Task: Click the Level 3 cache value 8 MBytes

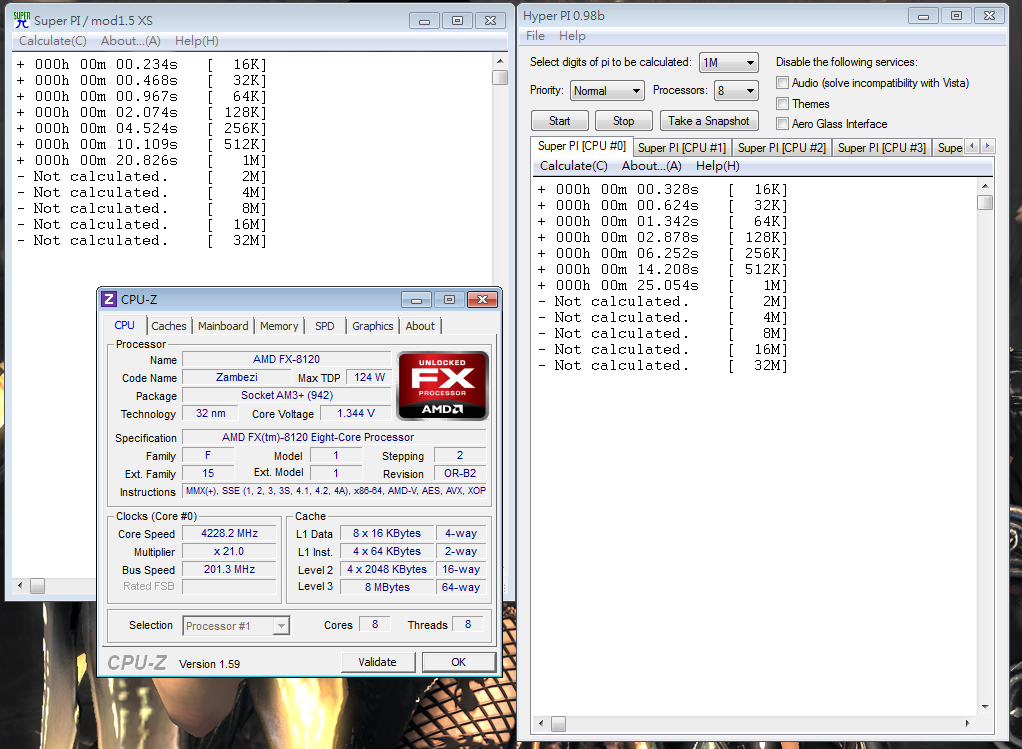Action: point(387,587)
